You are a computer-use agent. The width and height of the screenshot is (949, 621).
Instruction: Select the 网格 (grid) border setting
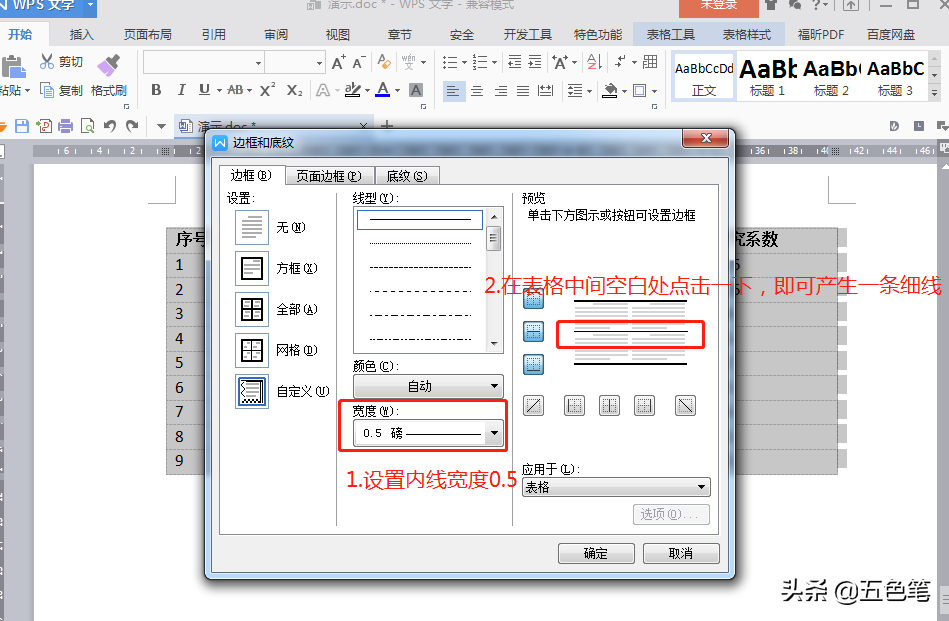[x=252, y=350]
